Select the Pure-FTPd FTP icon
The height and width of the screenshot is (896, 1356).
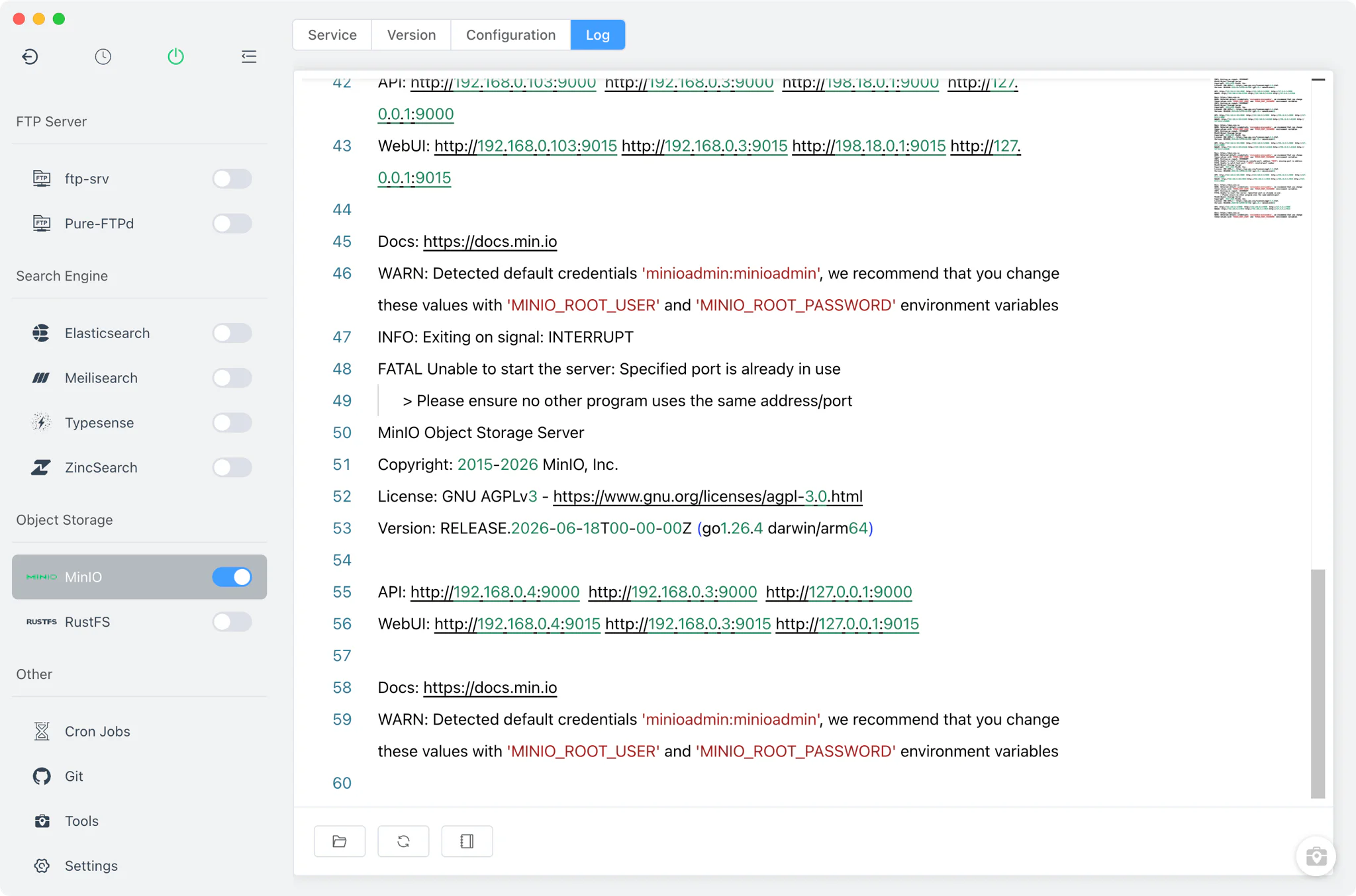pos(42,224)
